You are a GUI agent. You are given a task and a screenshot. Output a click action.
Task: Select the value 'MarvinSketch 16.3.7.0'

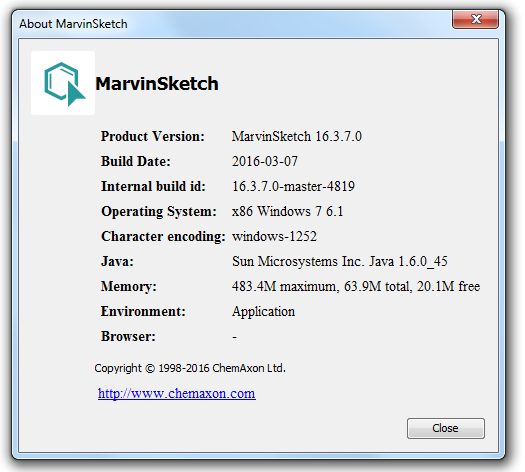[297, 137]
